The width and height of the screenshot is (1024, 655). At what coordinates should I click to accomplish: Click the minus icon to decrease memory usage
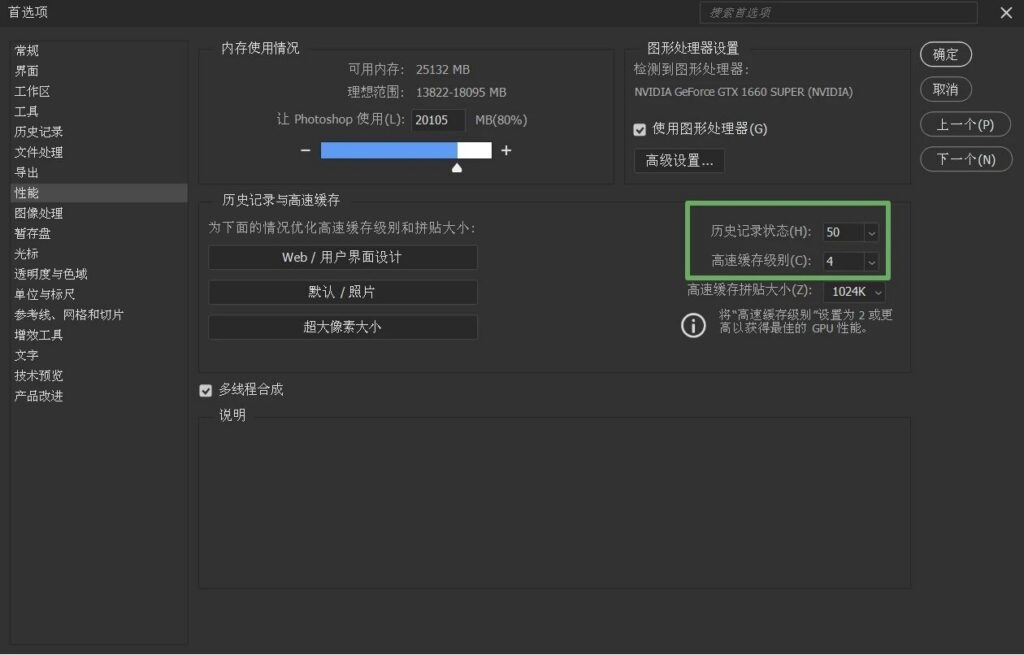[305, 150]
